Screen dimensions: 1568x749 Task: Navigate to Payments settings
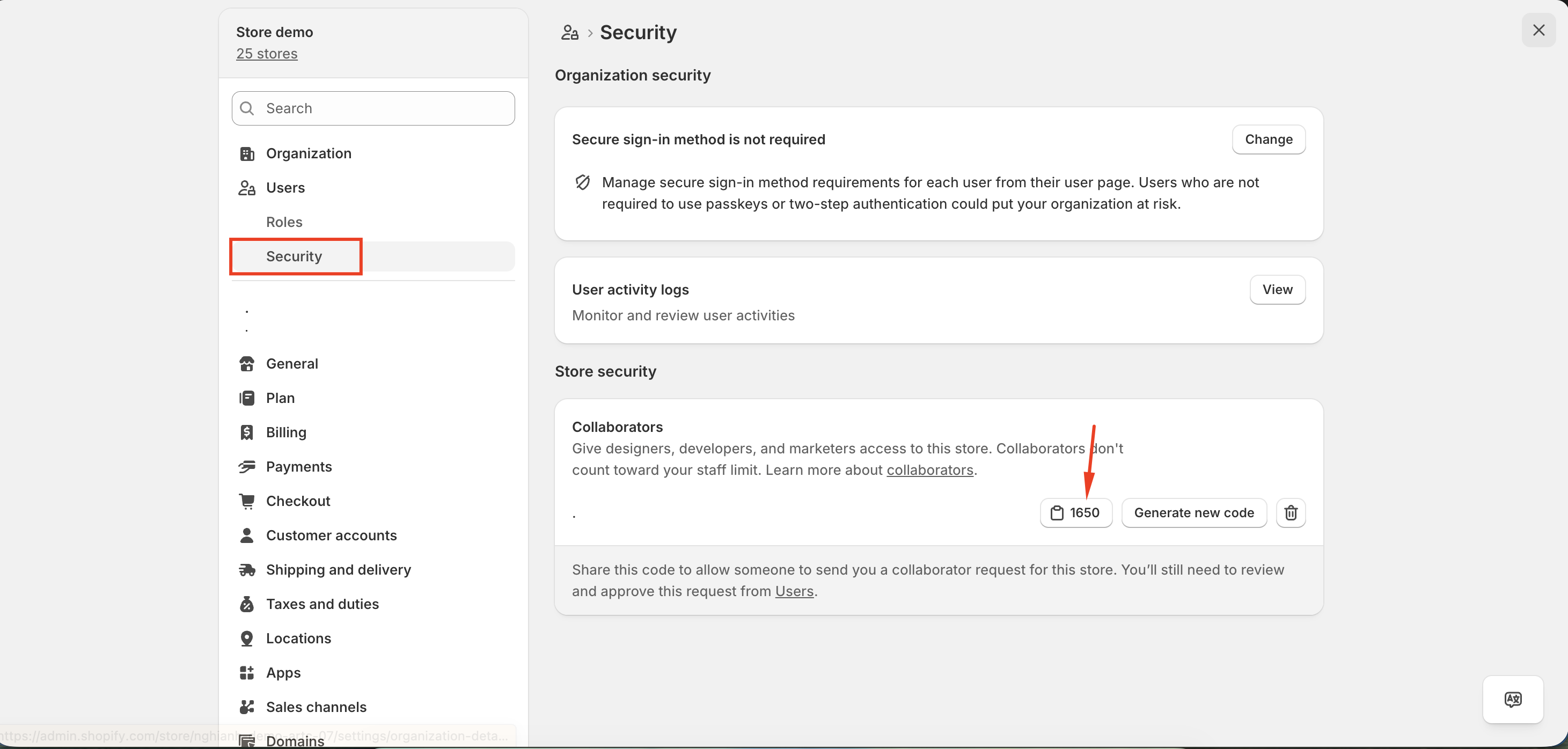373,467
